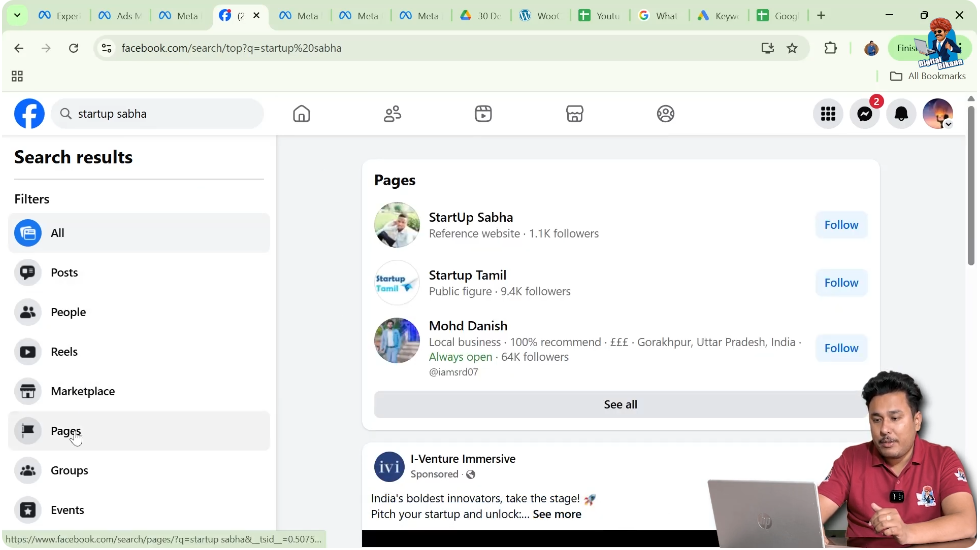
Task: Select the Pages filter
Action: (x=139, y=431)
